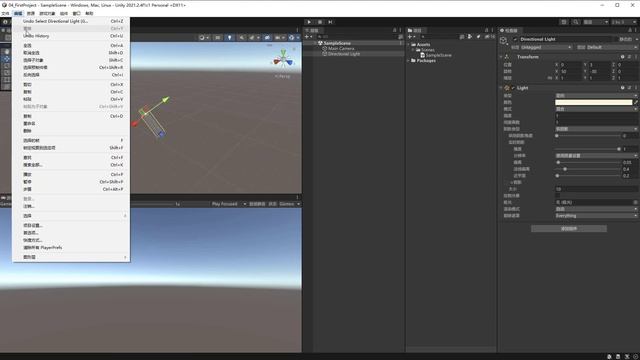Click the Step frame button in toolbar
The image size is (640, 360).
tap(331, 22)
